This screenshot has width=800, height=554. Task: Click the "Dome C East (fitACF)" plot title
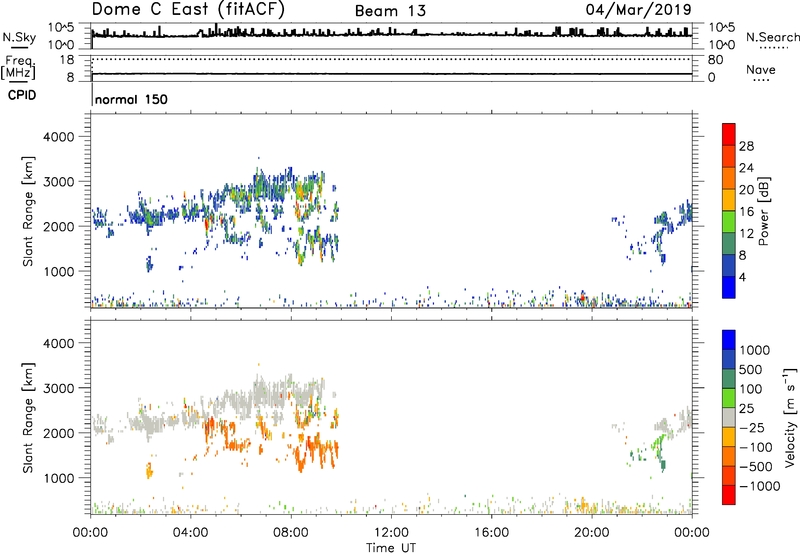pos(188,9)
